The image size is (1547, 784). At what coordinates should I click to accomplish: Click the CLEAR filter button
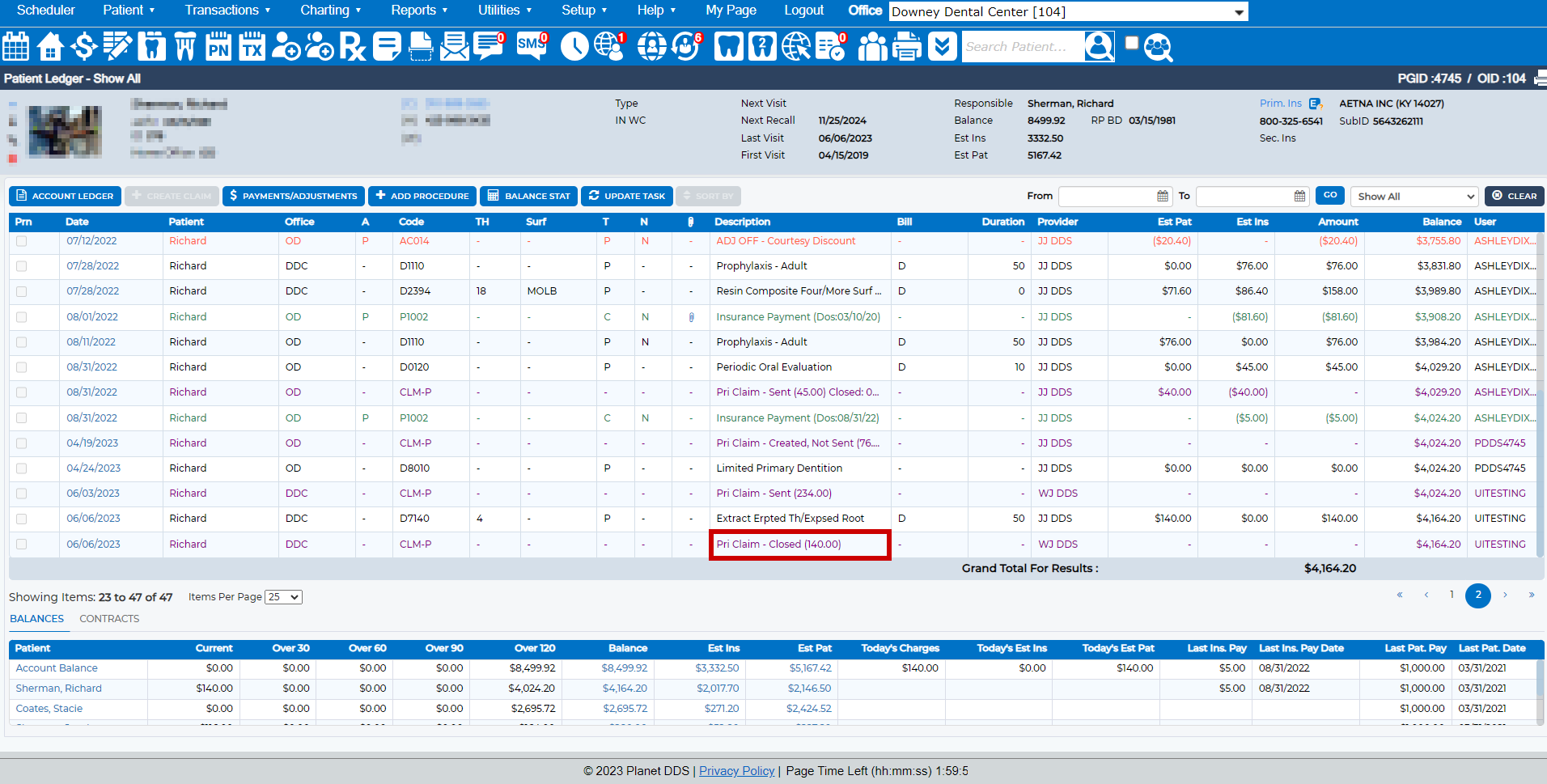(x=1514, y=196)
